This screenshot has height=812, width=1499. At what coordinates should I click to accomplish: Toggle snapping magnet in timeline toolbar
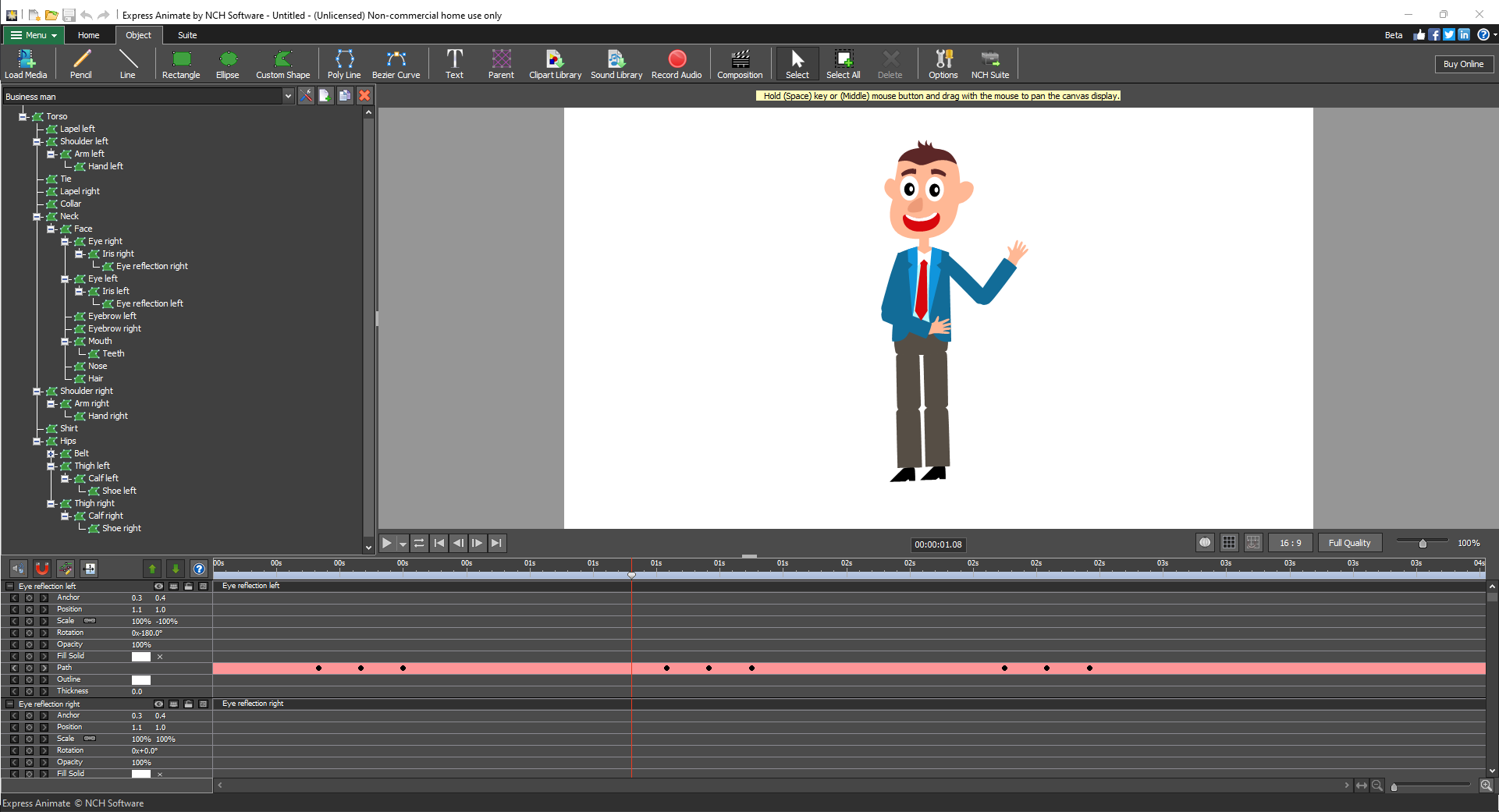[41, 569]
